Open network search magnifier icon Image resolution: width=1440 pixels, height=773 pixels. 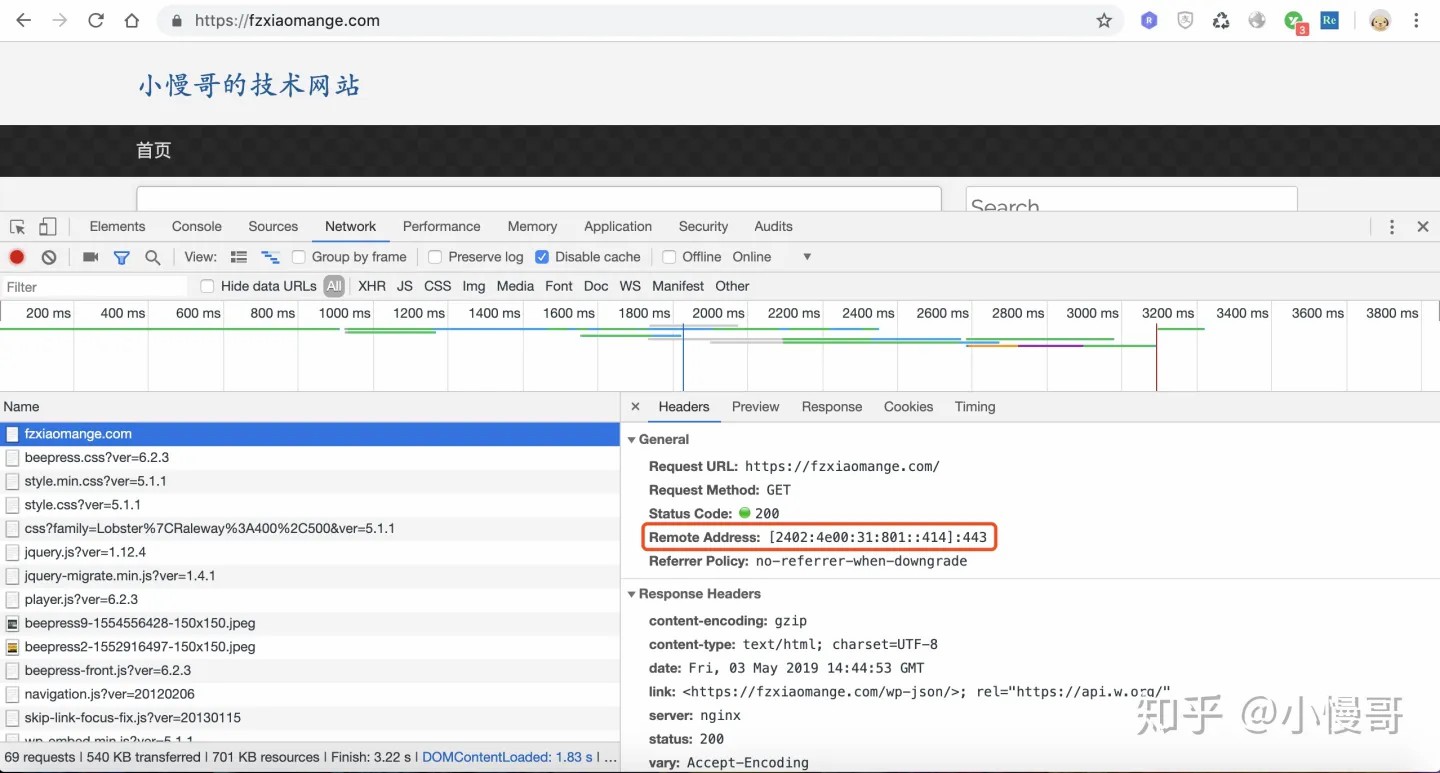point(153,257)
